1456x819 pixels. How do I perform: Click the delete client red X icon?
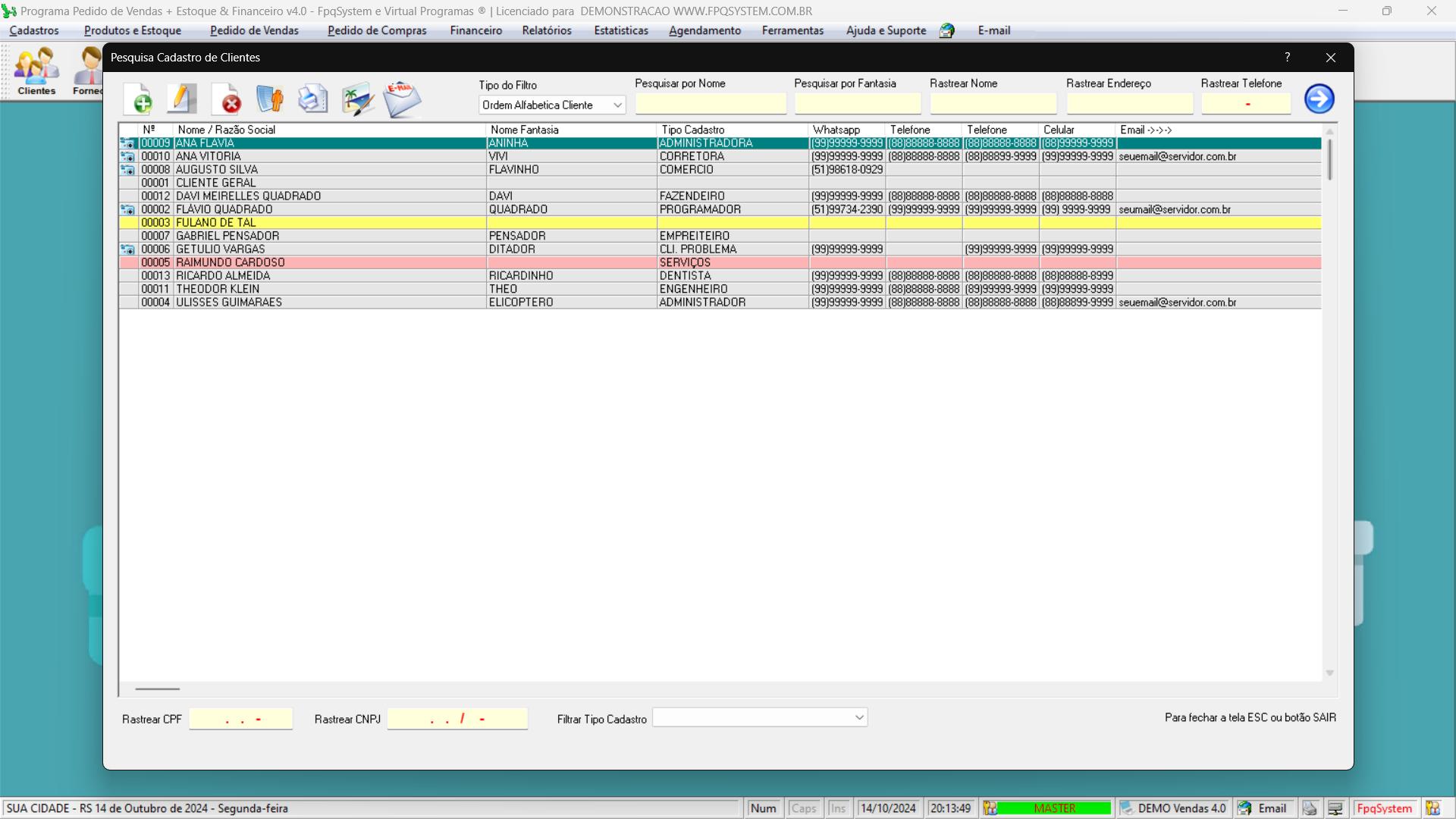pyautogui.click(x=226, y=99)
